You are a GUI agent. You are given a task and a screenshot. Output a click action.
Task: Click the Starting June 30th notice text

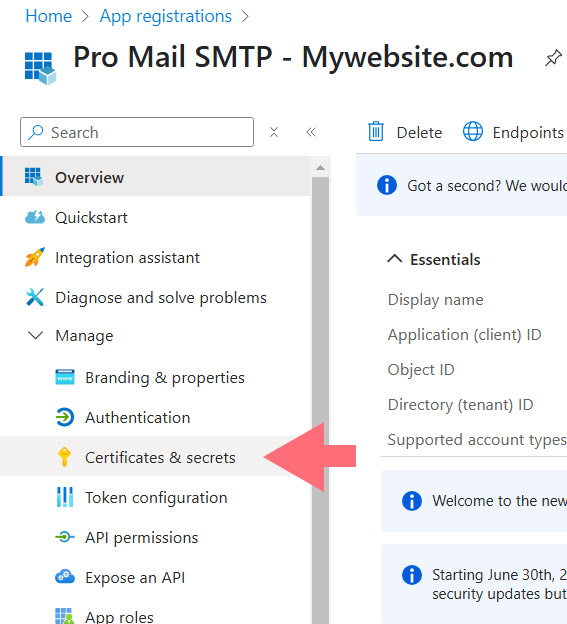(499, 584)
